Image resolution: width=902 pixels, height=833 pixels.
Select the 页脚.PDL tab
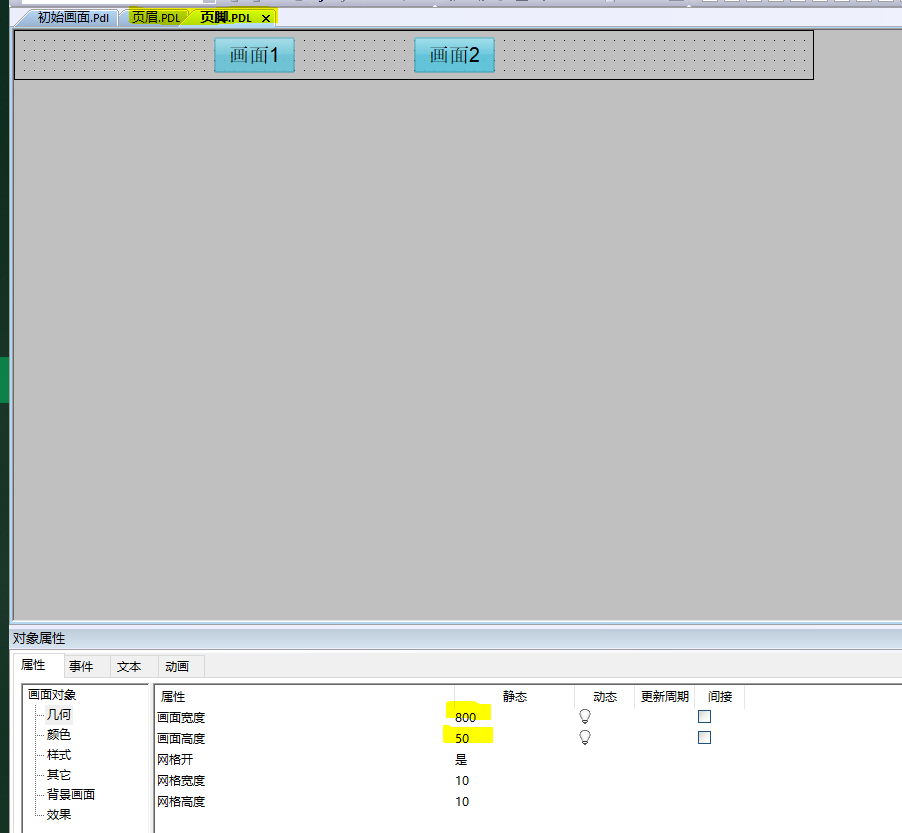226,18
